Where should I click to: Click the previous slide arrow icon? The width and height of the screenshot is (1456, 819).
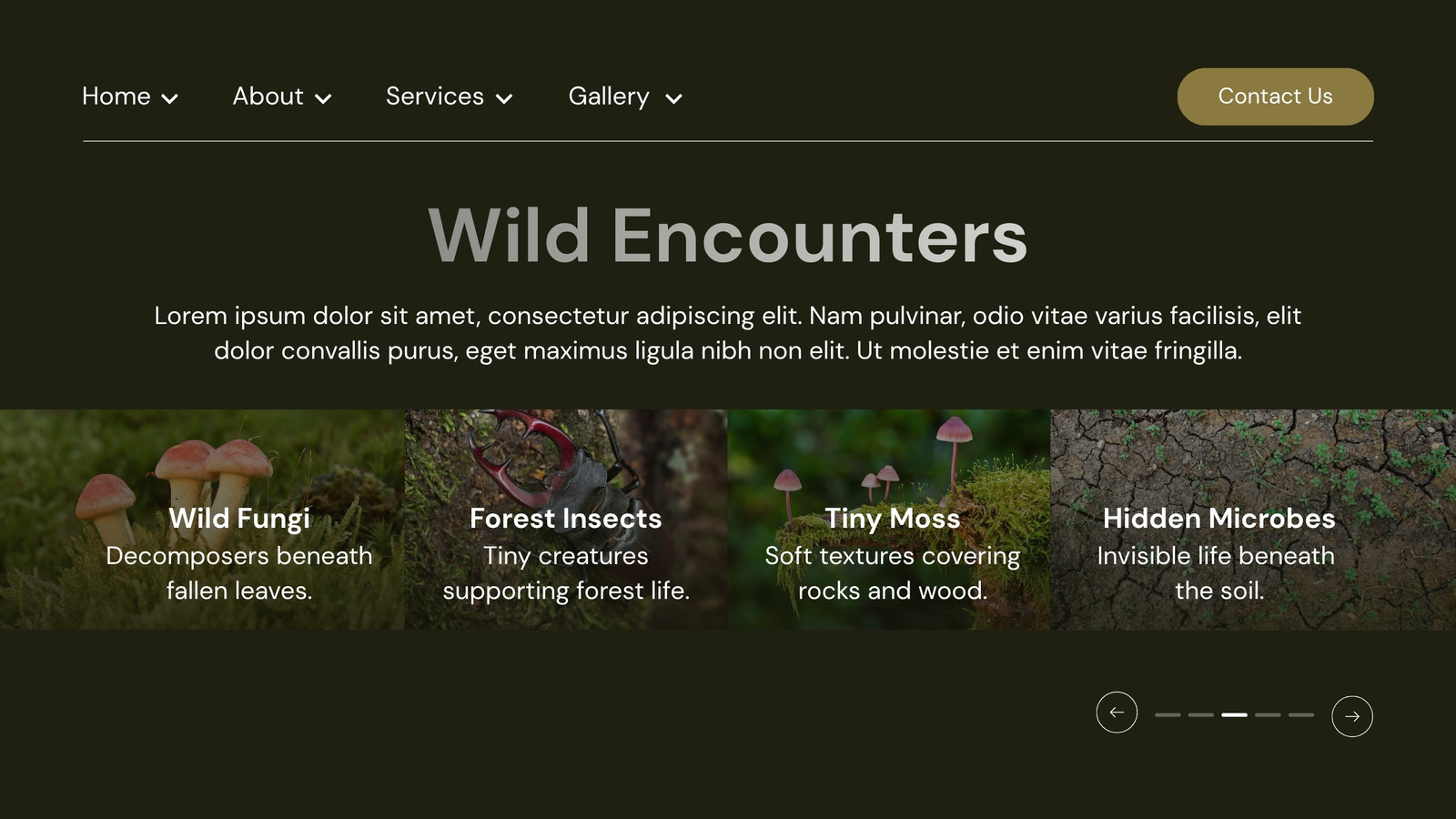click(x=1117, y=712)
